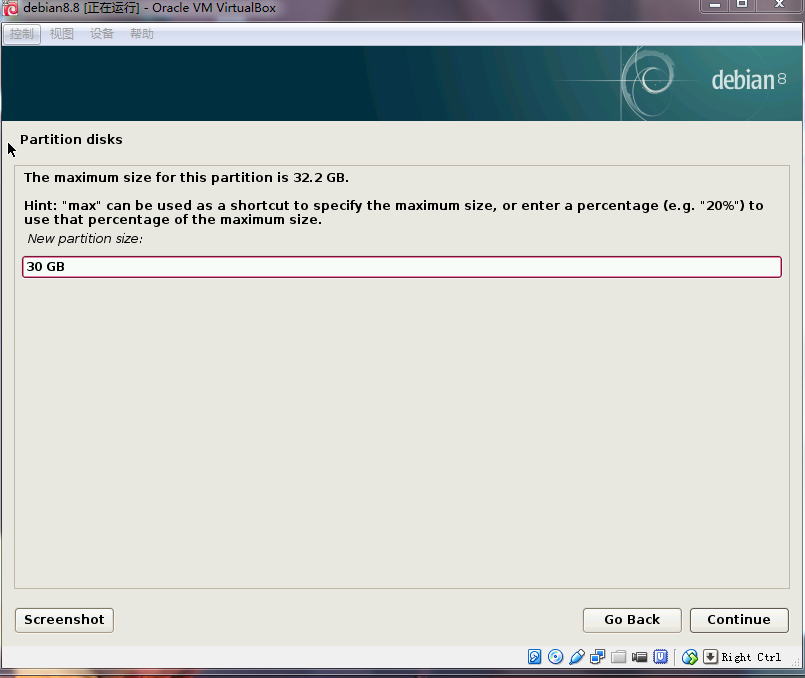The width and height of the screenshot is (805, 678).
Task: Click the keyboard capture arrow icon
Action: tap(710, 657)
